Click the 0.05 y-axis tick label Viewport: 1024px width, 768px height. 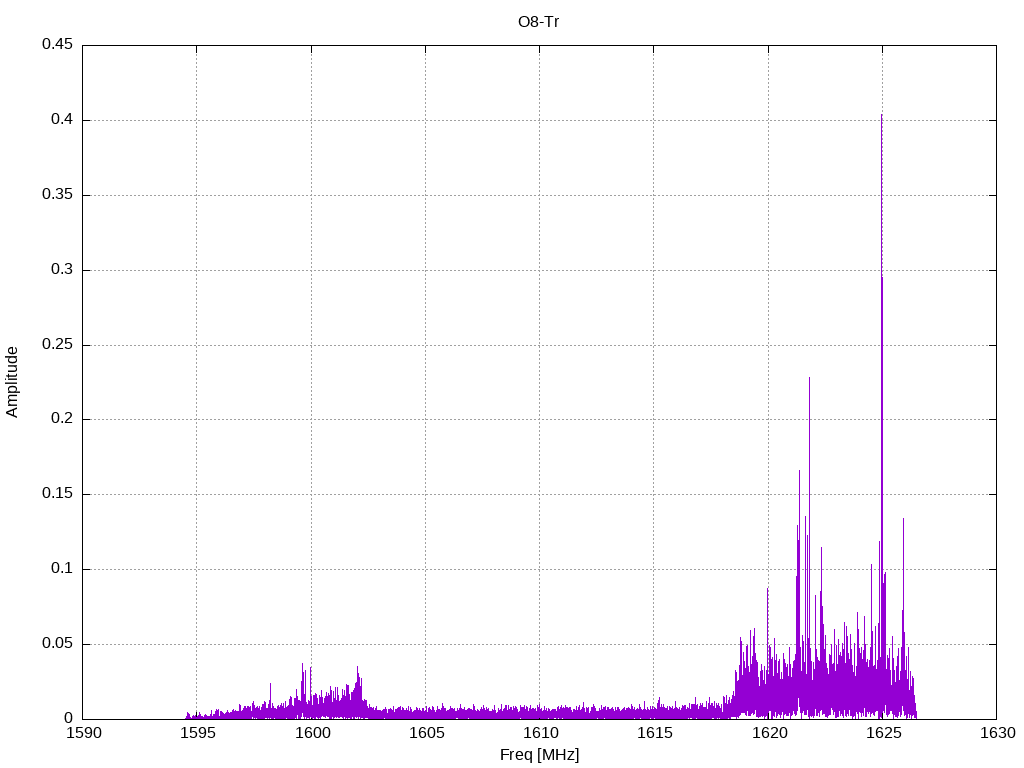pyautogui.click(x=57, y=643)
